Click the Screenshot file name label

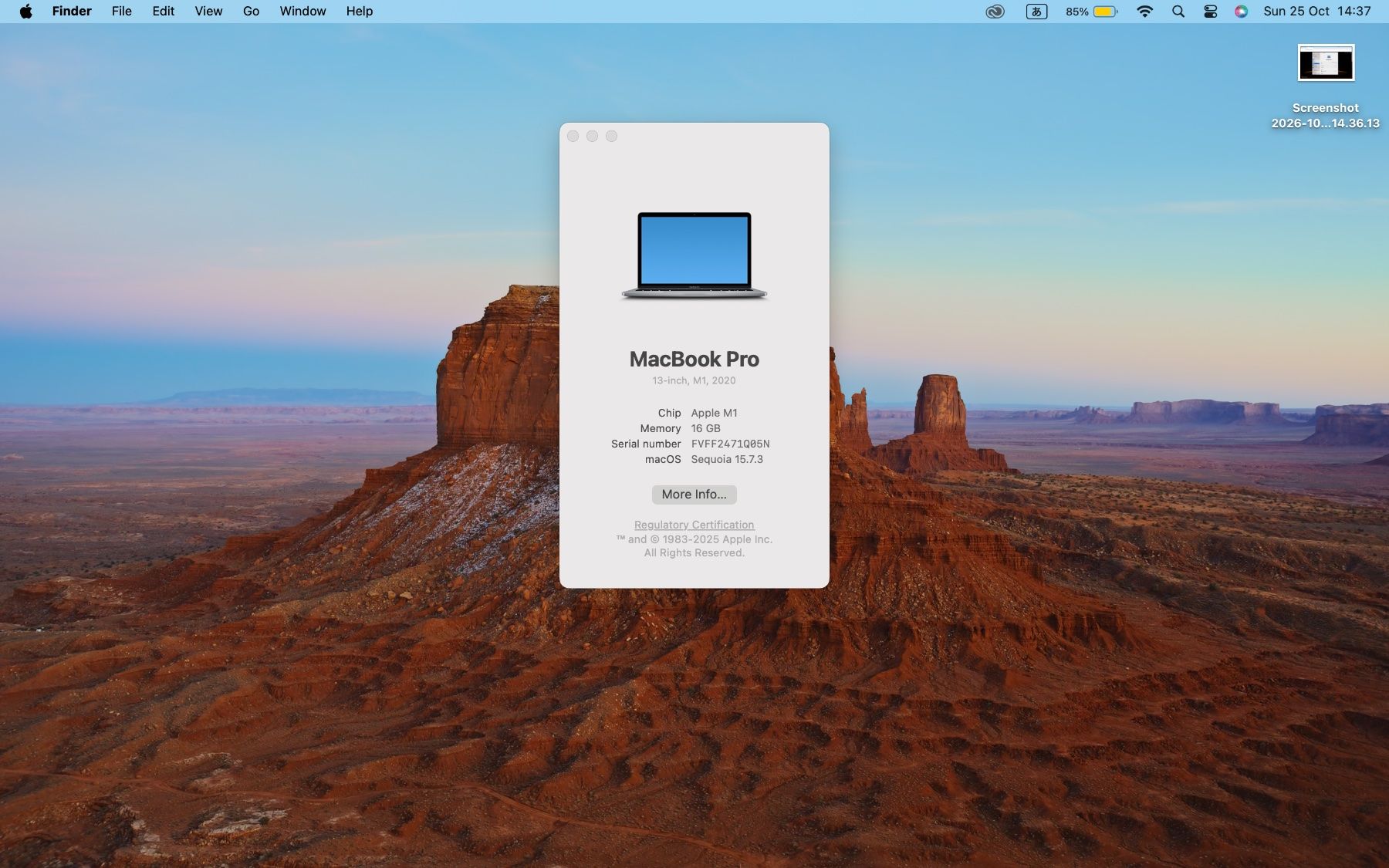tap(1325, 116)
